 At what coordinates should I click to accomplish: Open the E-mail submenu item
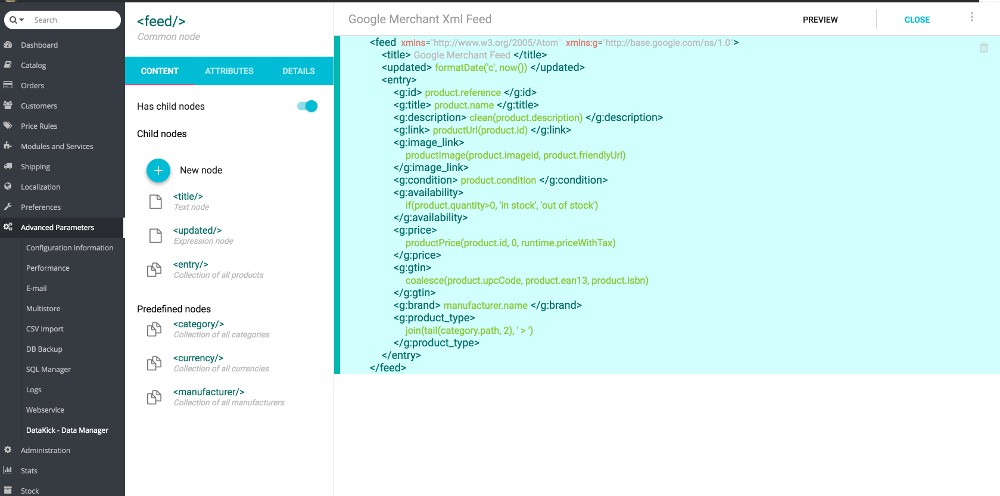point(36,288)
